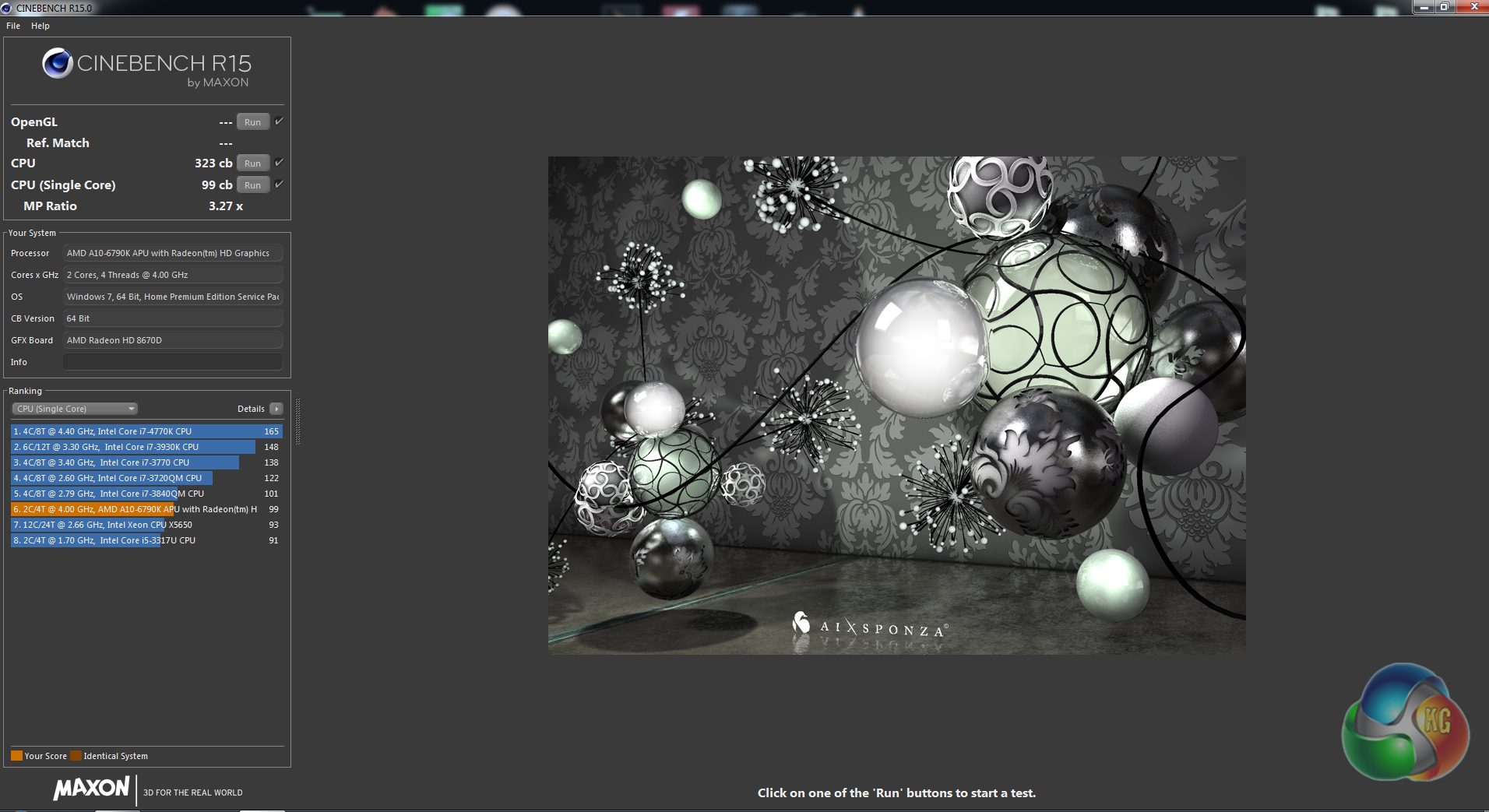
Task: Toggle the CPU (Single Core) checkbox
Action: [x=279, y=185]
